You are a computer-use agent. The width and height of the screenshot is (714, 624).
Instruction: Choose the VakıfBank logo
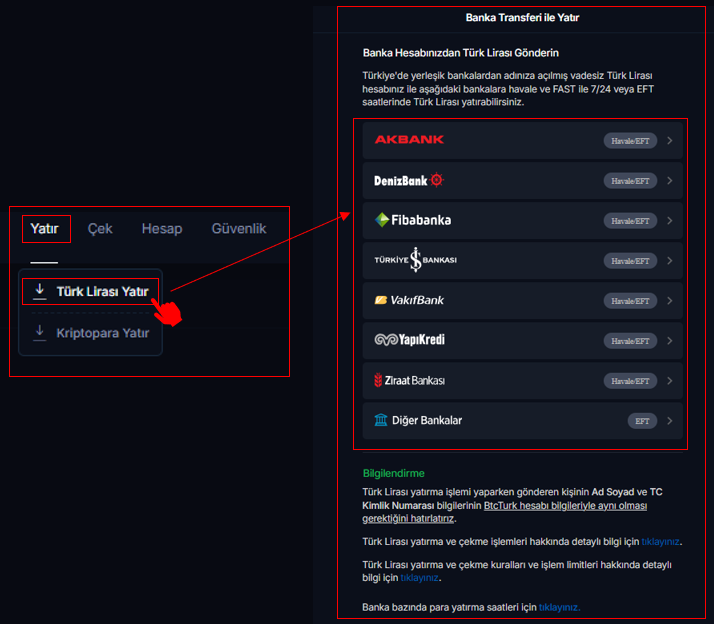pyautogui.click(x=409, y=300)
